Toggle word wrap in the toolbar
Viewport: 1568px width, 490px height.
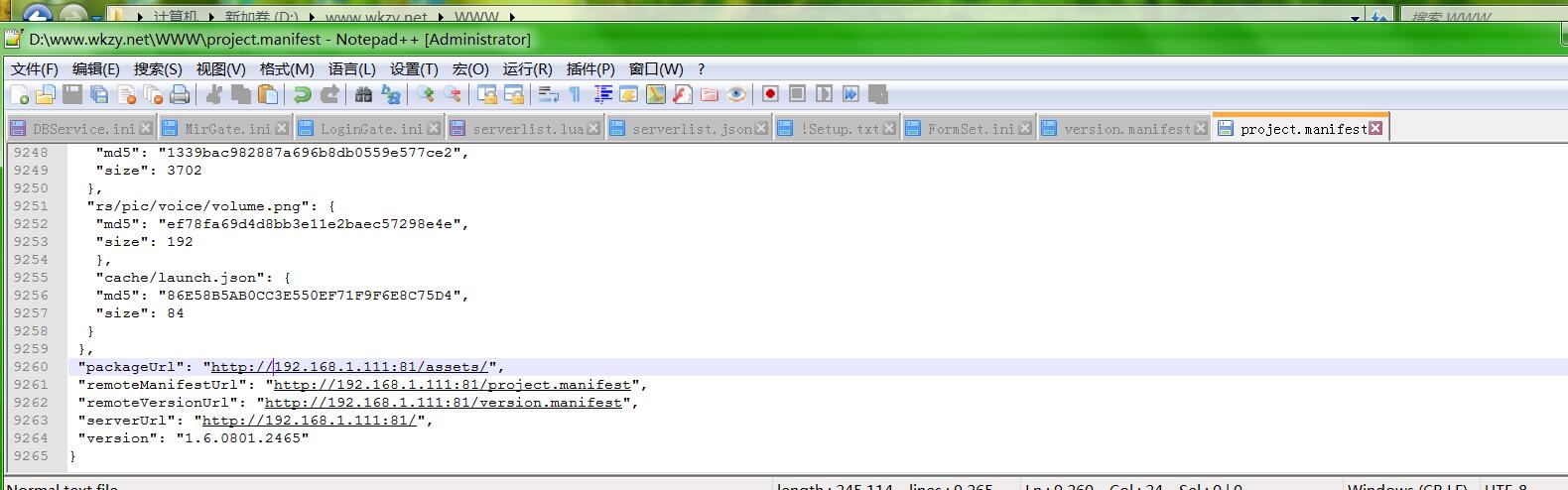click(548, 94)
